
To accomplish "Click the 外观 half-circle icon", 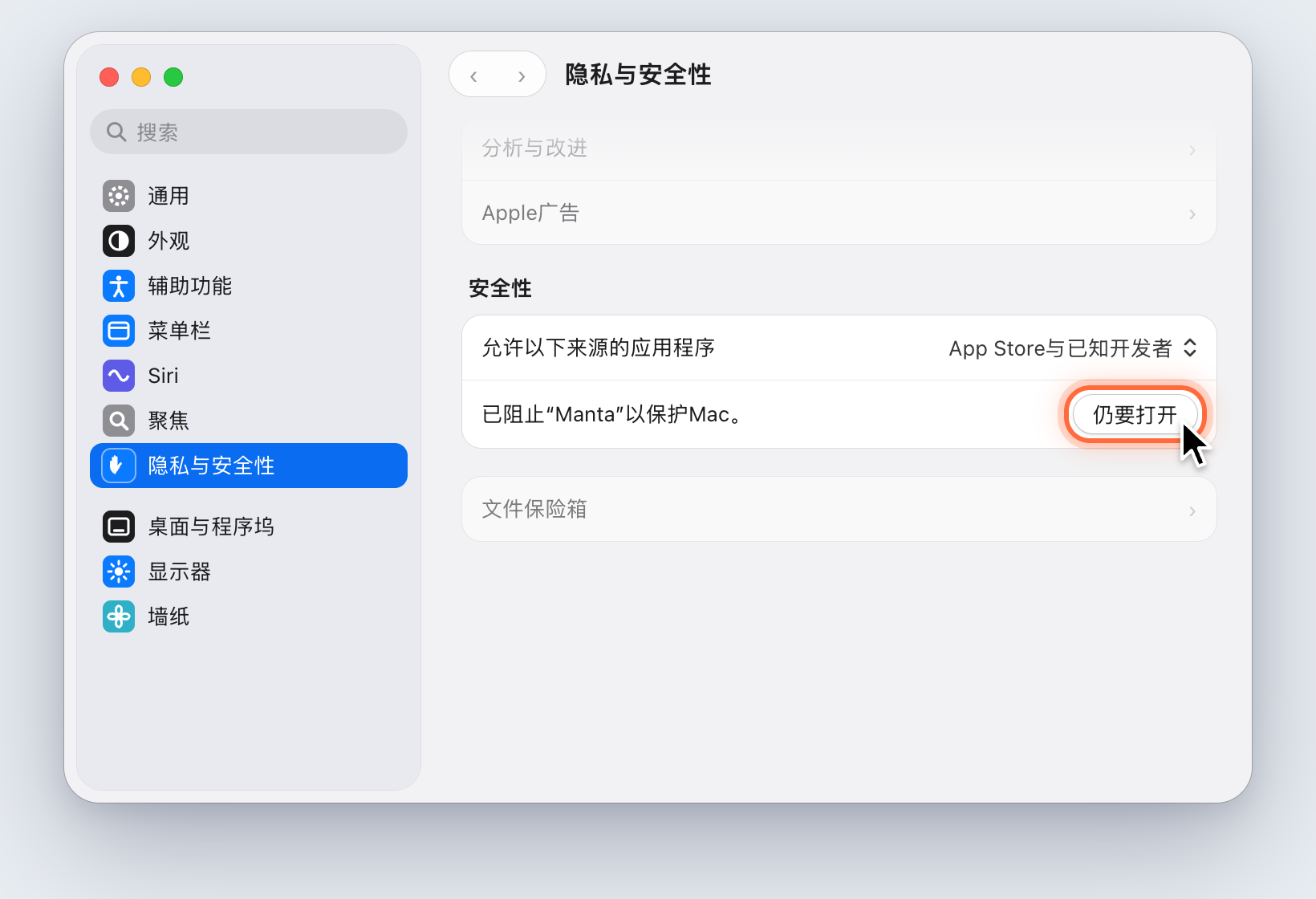I will [119, 241].
